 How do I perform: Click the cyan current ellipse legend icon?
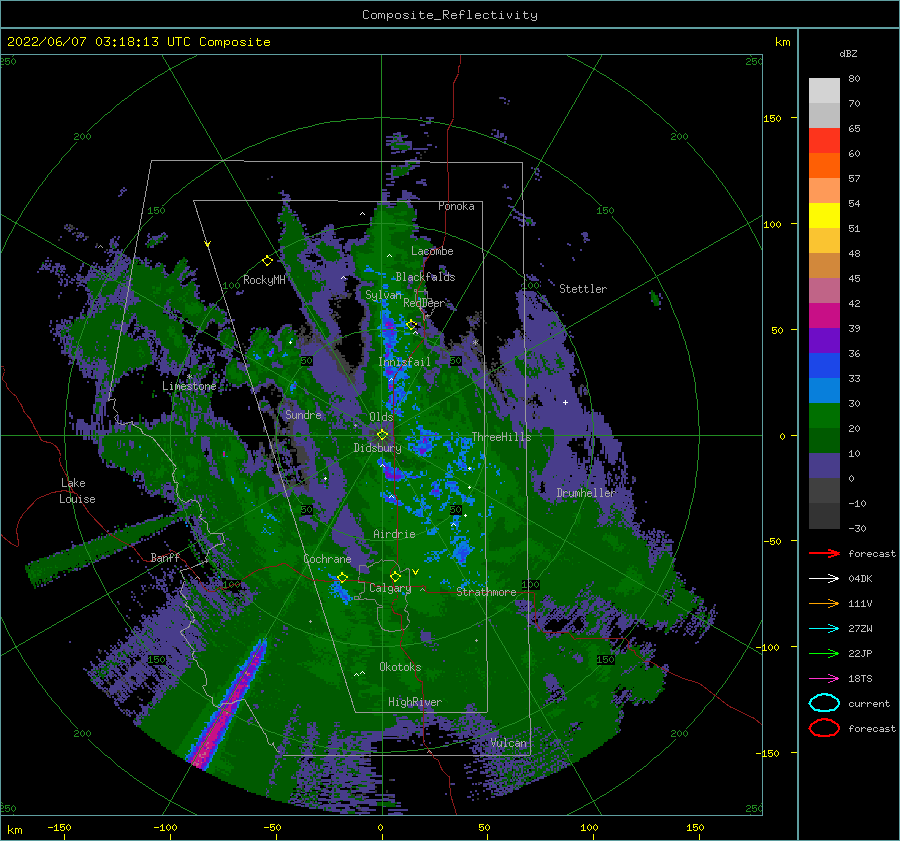(x=824, y=703)
